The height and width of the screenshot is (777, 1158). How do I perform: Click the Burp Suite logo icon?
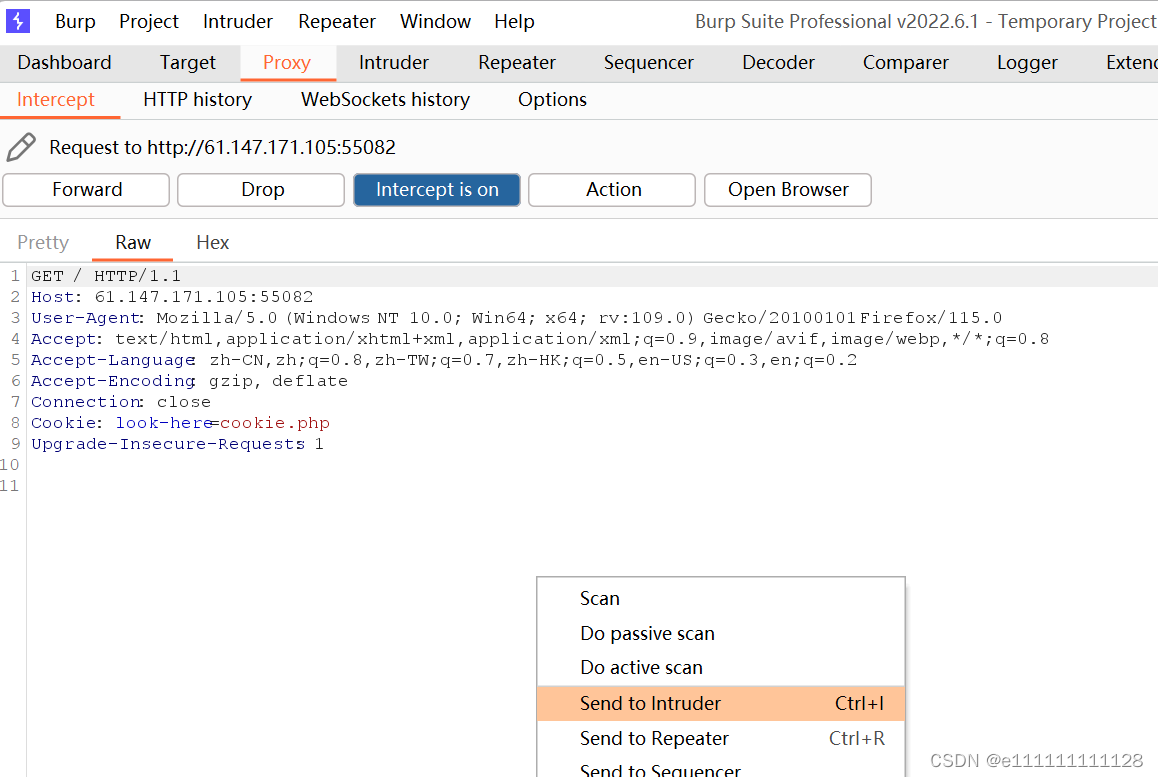coord(17,20)
